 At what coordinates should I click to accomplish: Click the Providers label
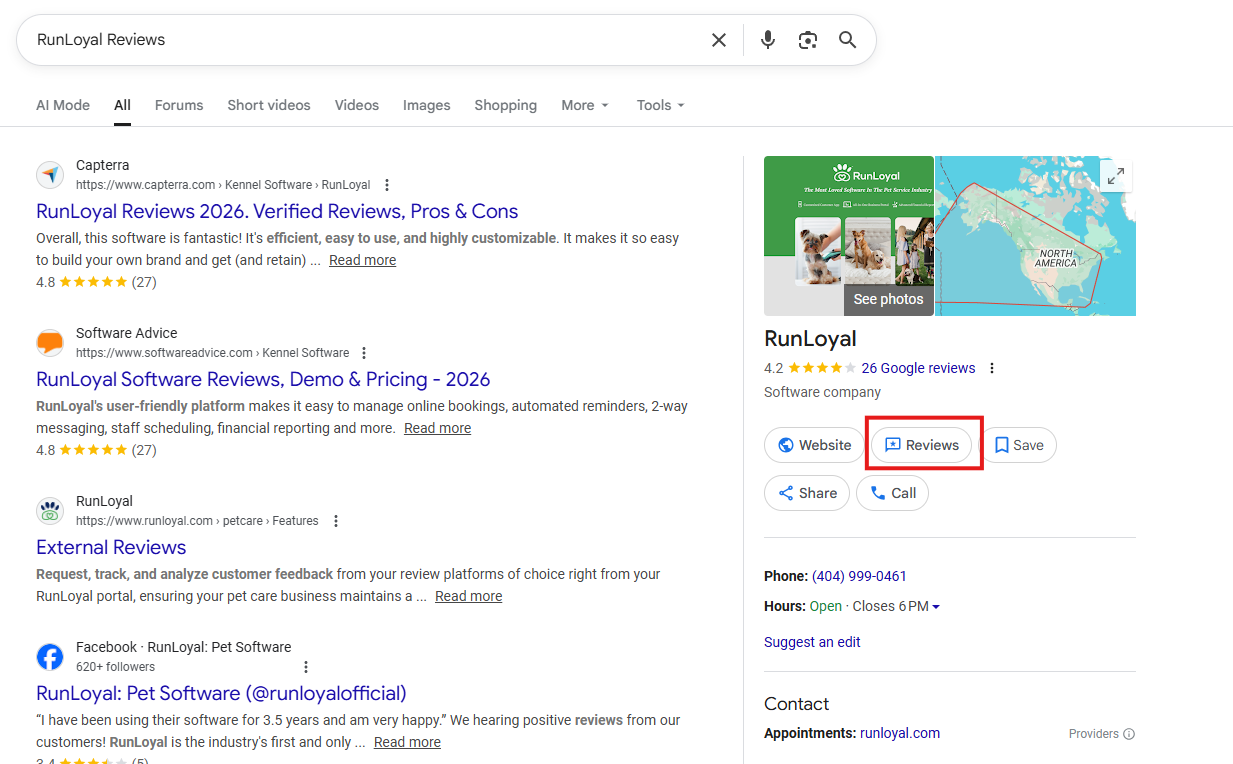tap(1094, 734)
